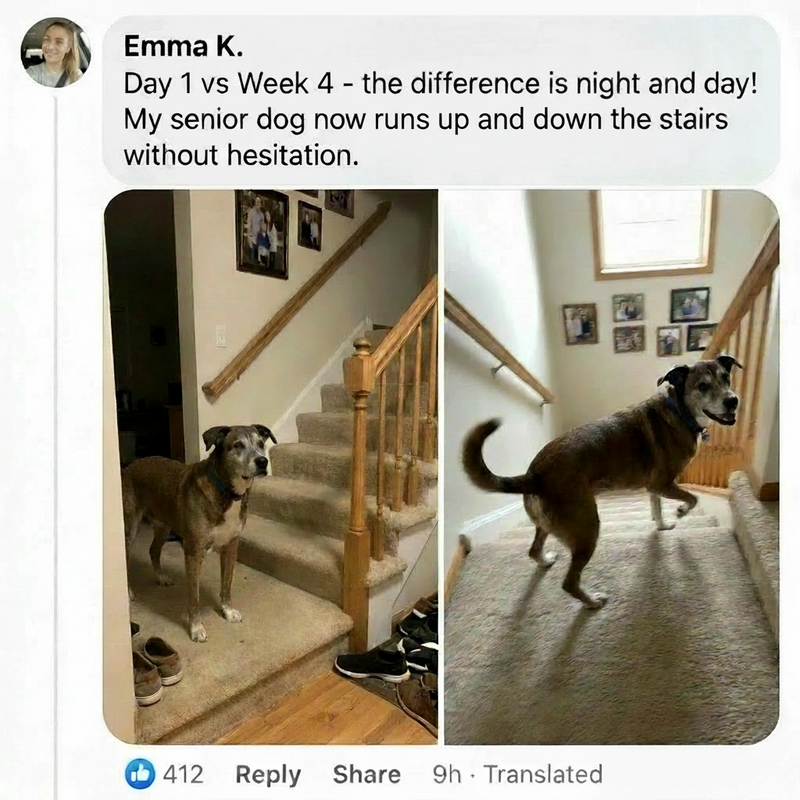Click the Translated label
Screen dimensions: 800x800
click(543, 774)
